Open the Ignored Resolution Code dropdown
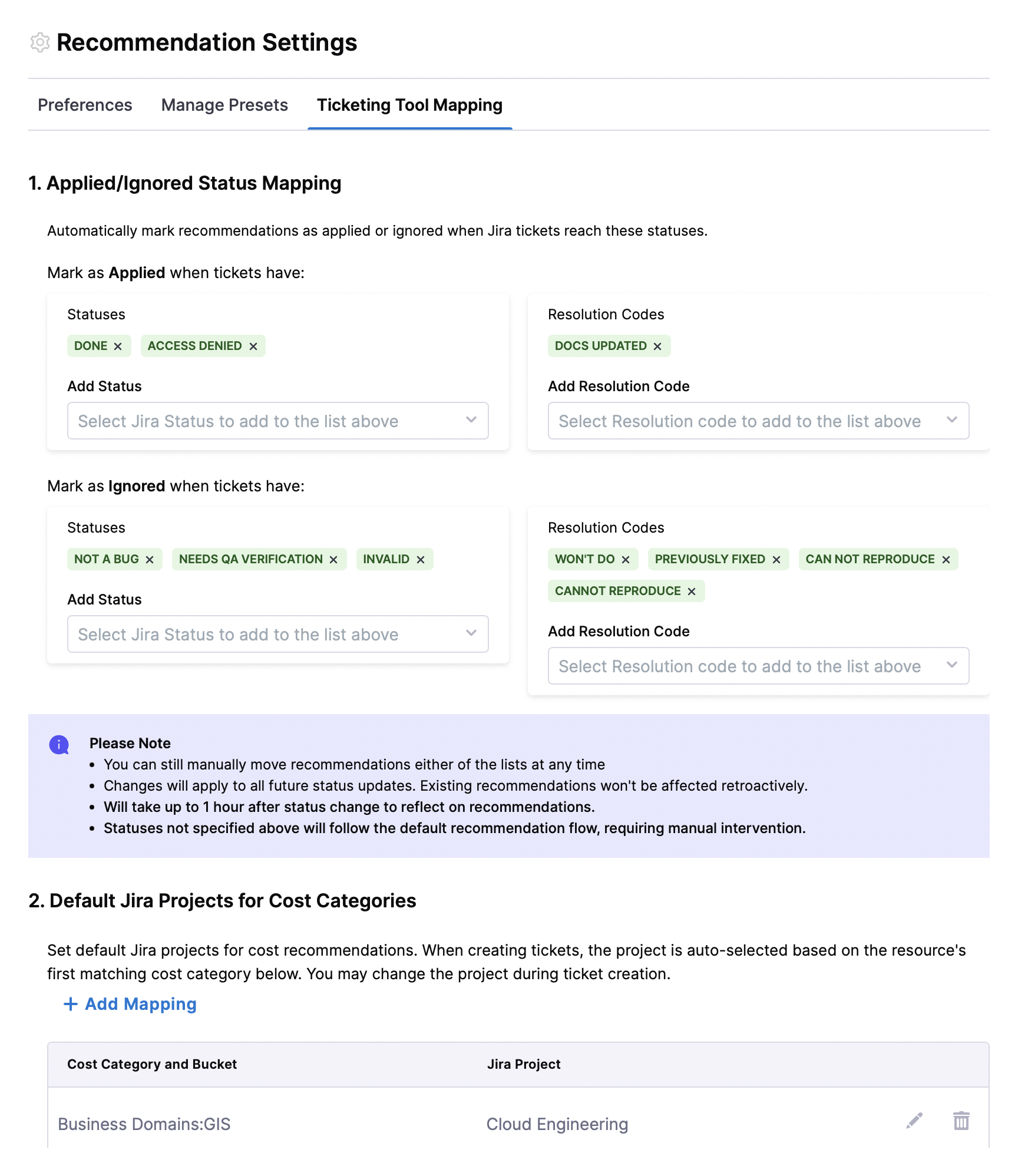This screenshot has height=1176, width=1018. tap(758, 666)
